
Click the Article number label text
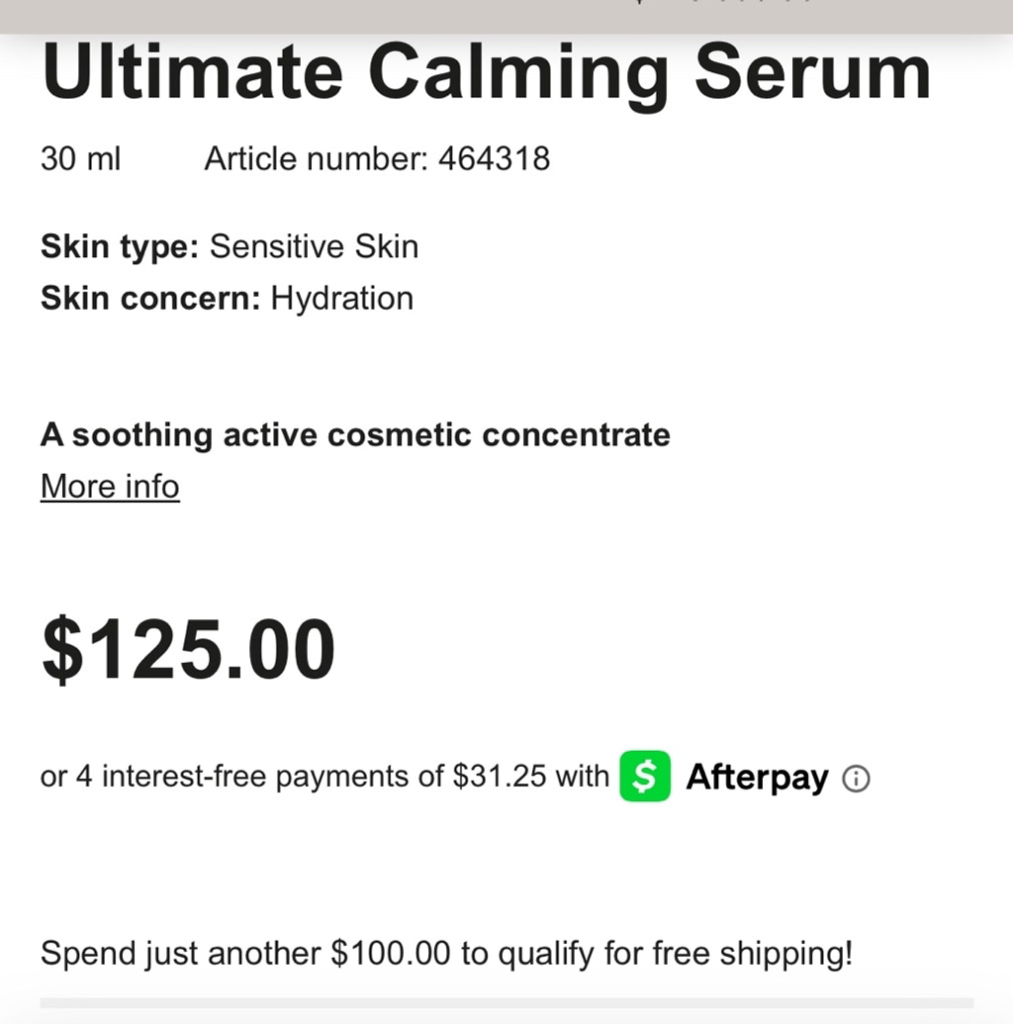tap(316, 158)
